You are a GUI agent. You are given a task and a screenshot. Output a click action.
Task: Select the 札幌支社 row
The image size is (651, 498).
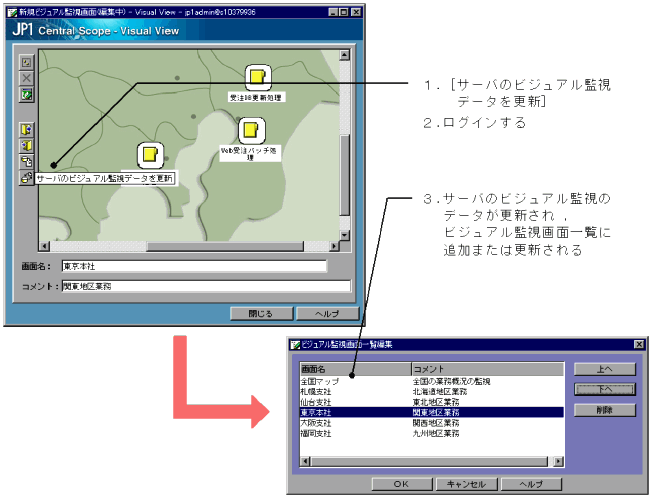[x=432, y=392]
